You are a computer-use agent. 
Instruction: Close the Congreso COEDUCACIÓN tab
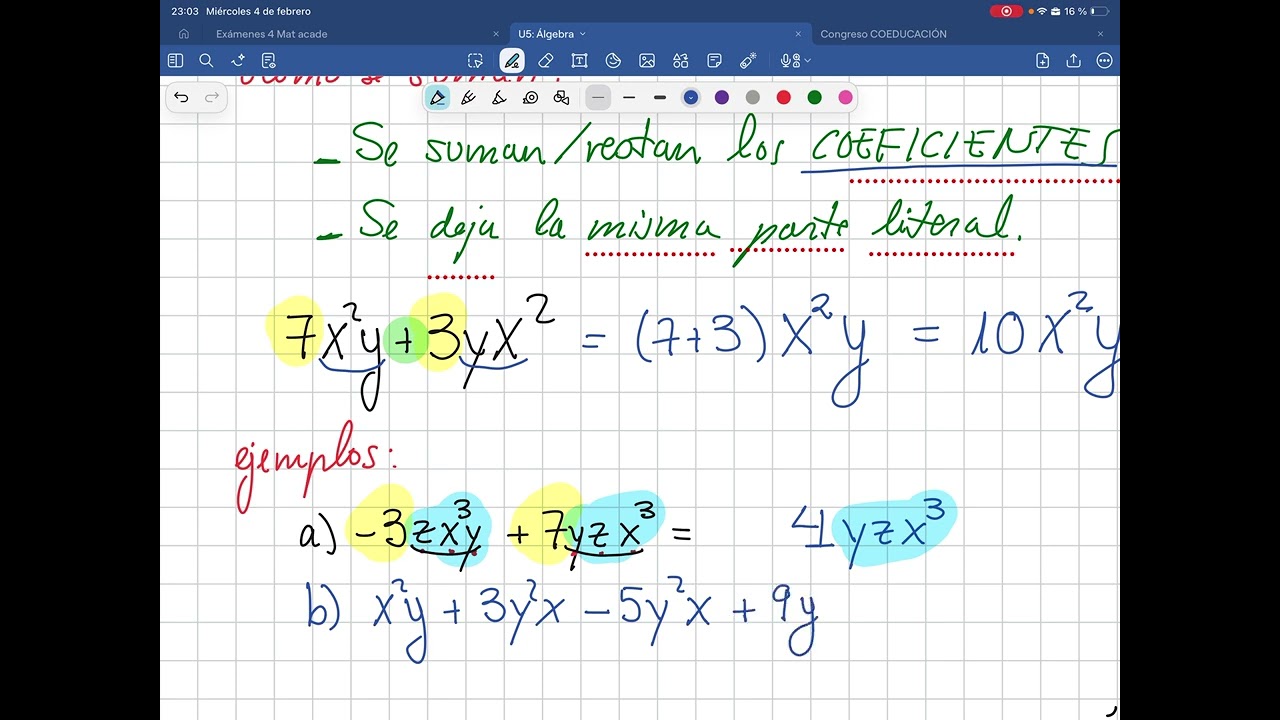[x=1100, y=34]
